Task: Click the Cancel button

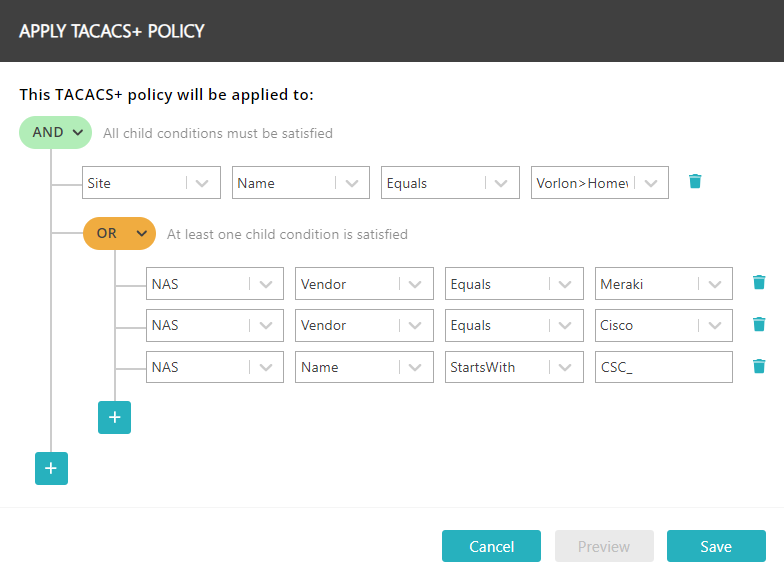Action: [x=491, y=546]
